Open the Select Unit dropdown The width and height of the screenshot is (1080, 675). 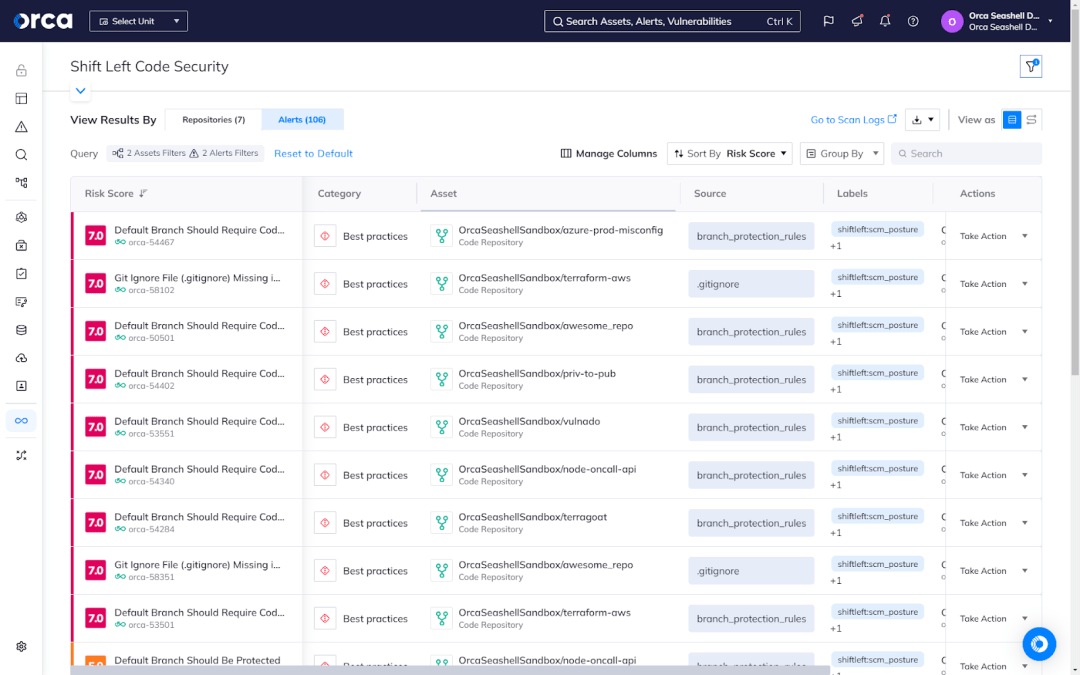tap(138, 21)
